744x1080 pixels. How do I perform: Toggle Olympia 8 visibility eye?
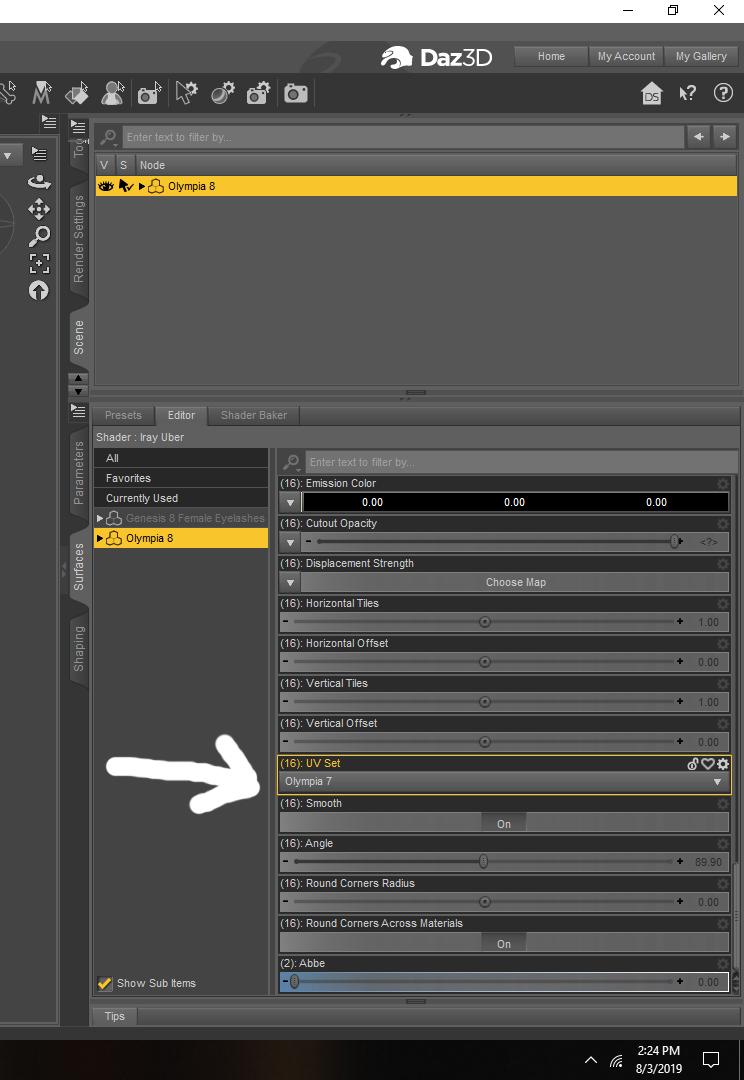click(x=105, y=186)
